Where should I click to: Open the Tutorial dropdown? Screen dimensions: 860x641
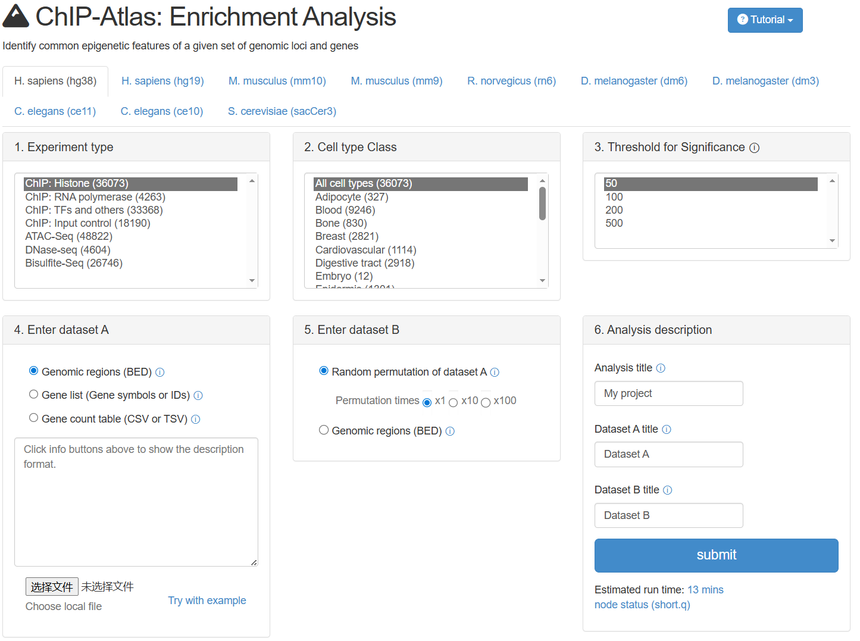tap(764, 20)
